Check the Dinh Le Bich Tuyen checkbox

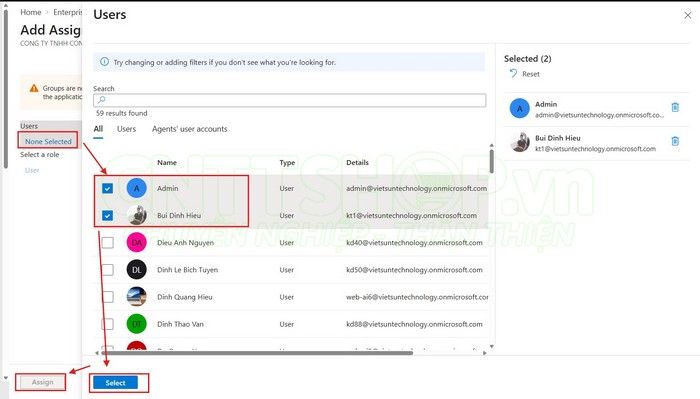click(x=108, y=270)
